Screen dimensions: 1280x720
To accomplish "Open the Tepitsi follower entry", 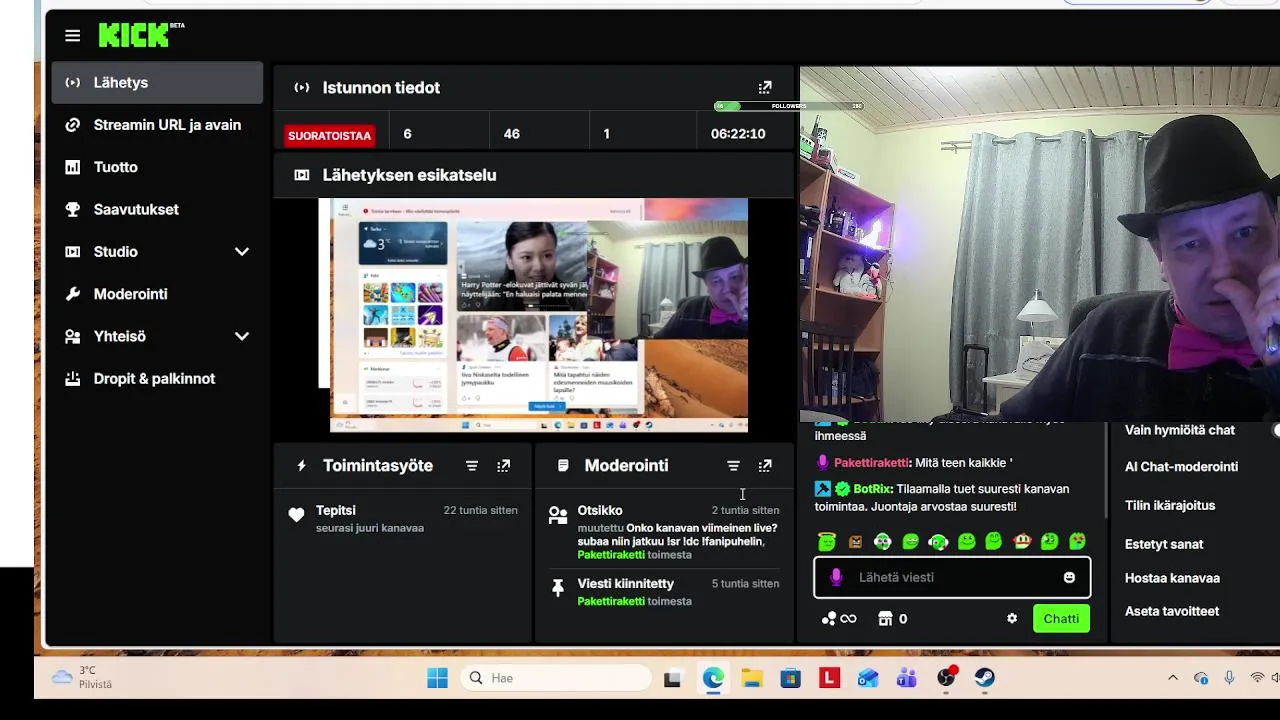I will (x=403, y=518).
